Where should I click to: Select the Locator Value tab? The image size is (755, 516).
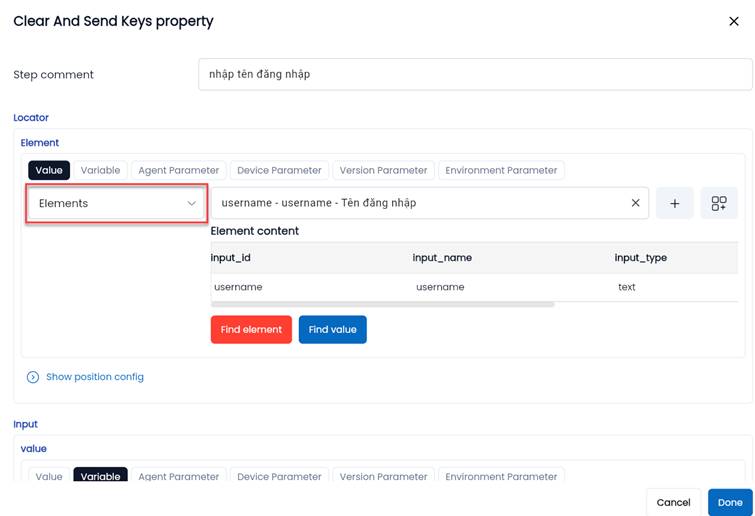pyautogui.click(x=49, y=170)
